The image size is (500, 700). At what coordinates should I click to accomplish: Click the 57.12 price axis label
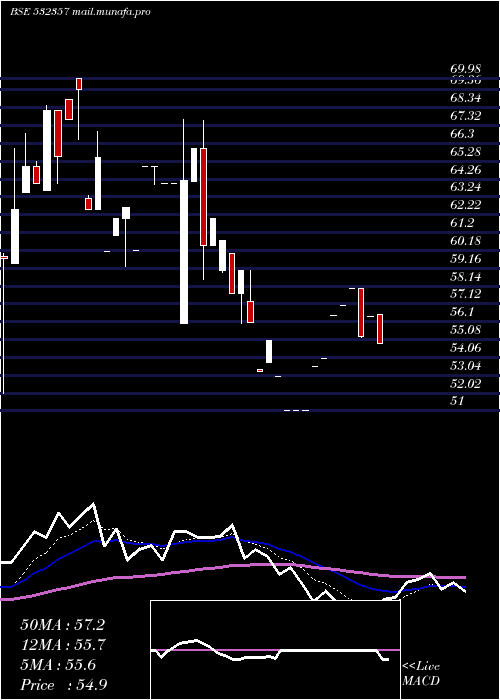click(466, 293)
